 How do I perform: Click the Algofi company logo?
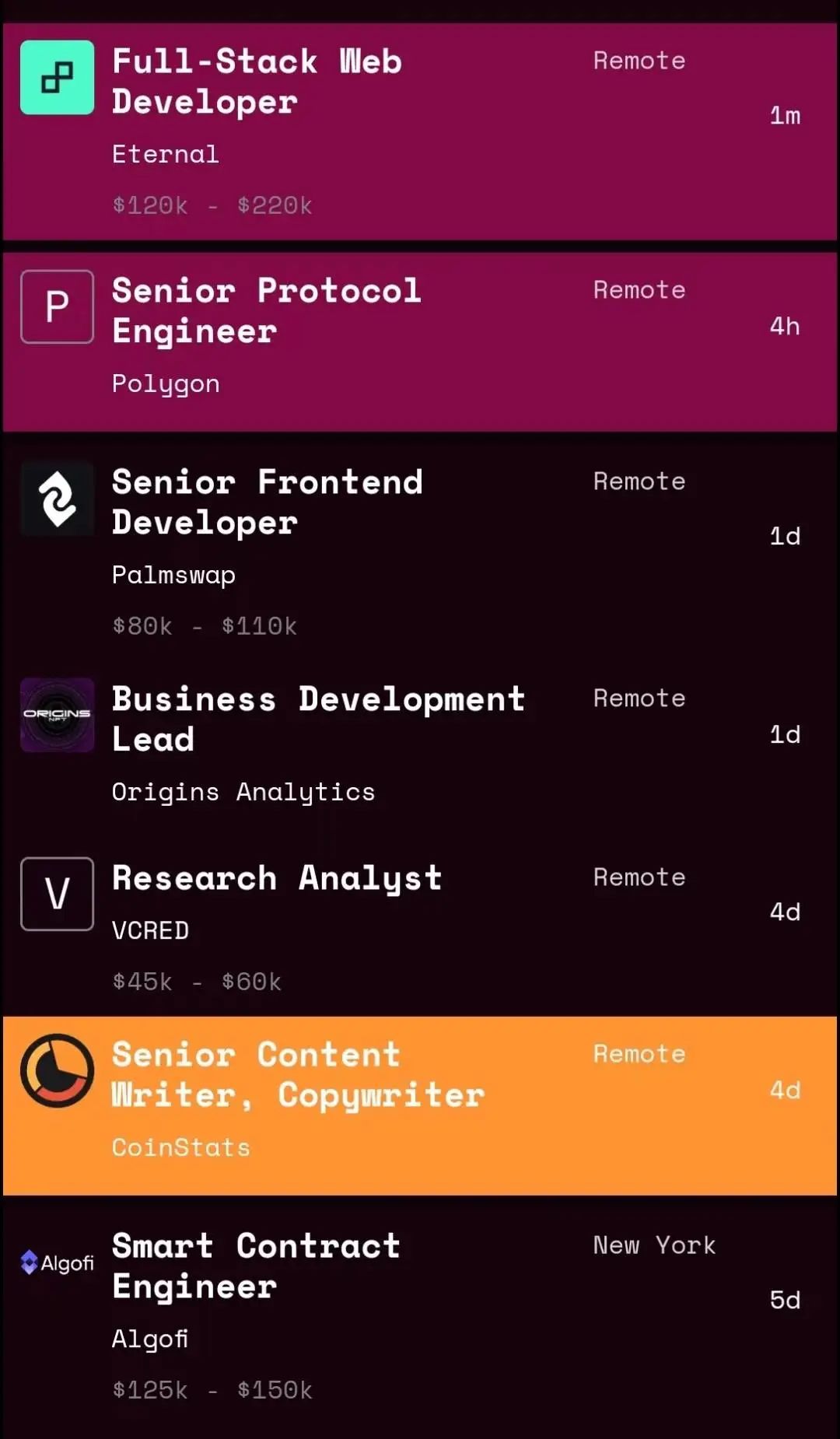click(57, 1262)
